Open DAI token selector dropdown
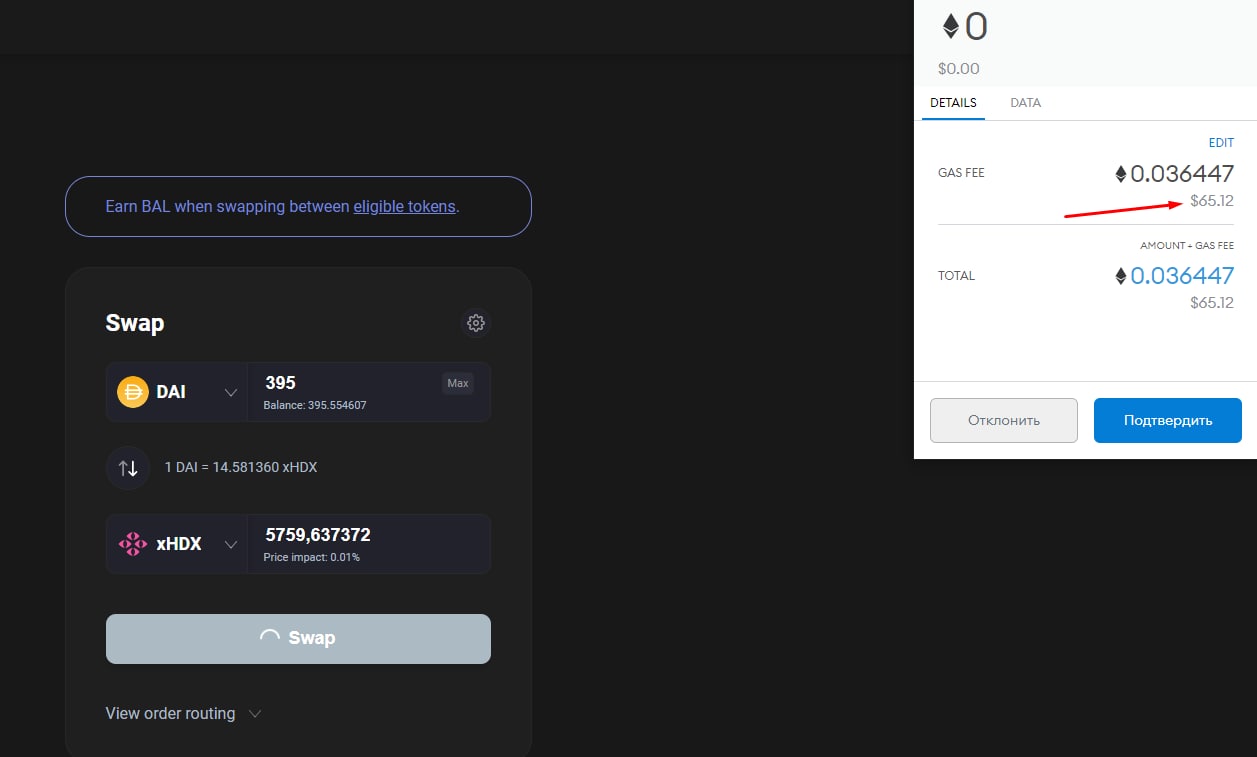 click(177, 392)
